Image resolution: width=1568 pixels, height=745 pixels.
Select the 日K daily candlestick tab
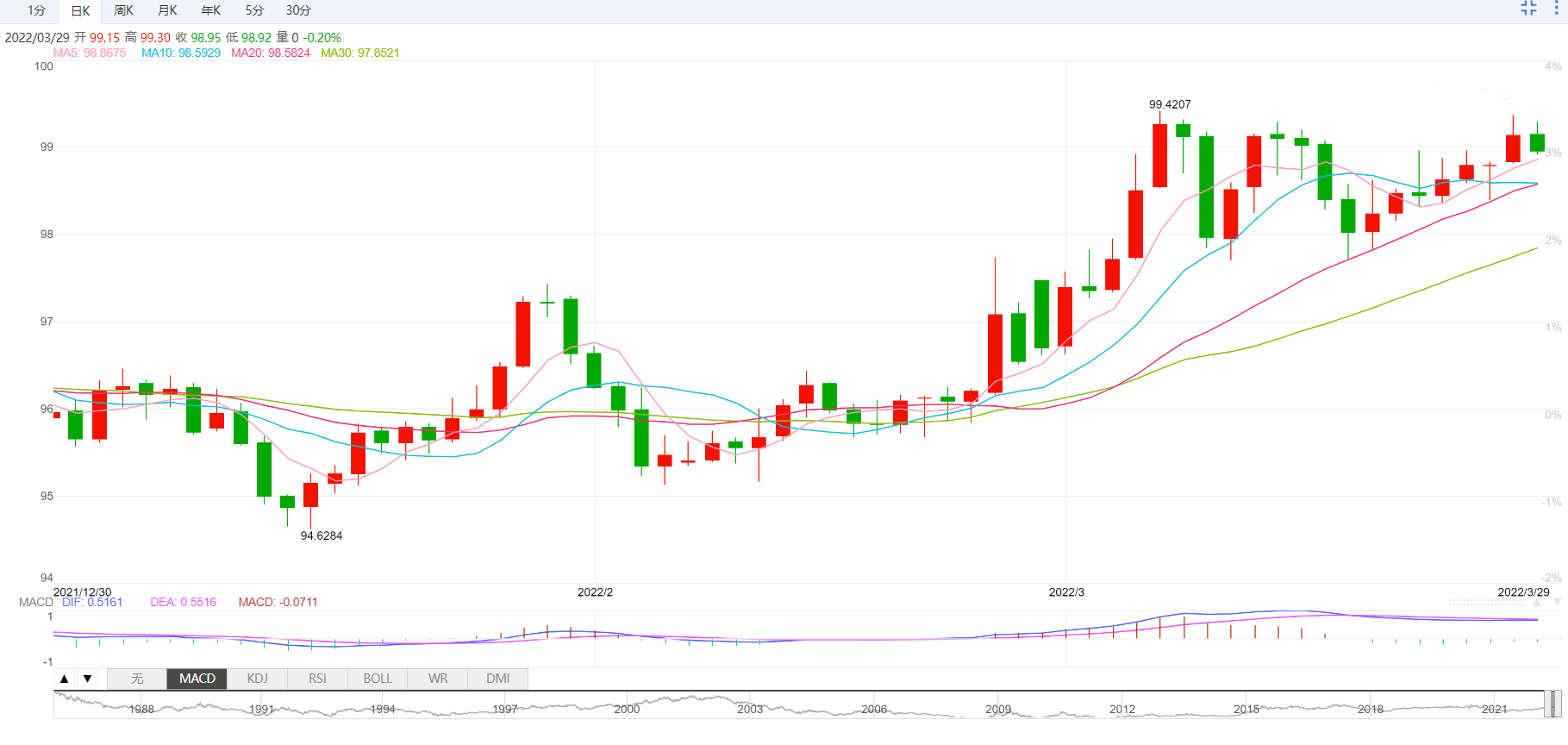click(x=80, y=11)
